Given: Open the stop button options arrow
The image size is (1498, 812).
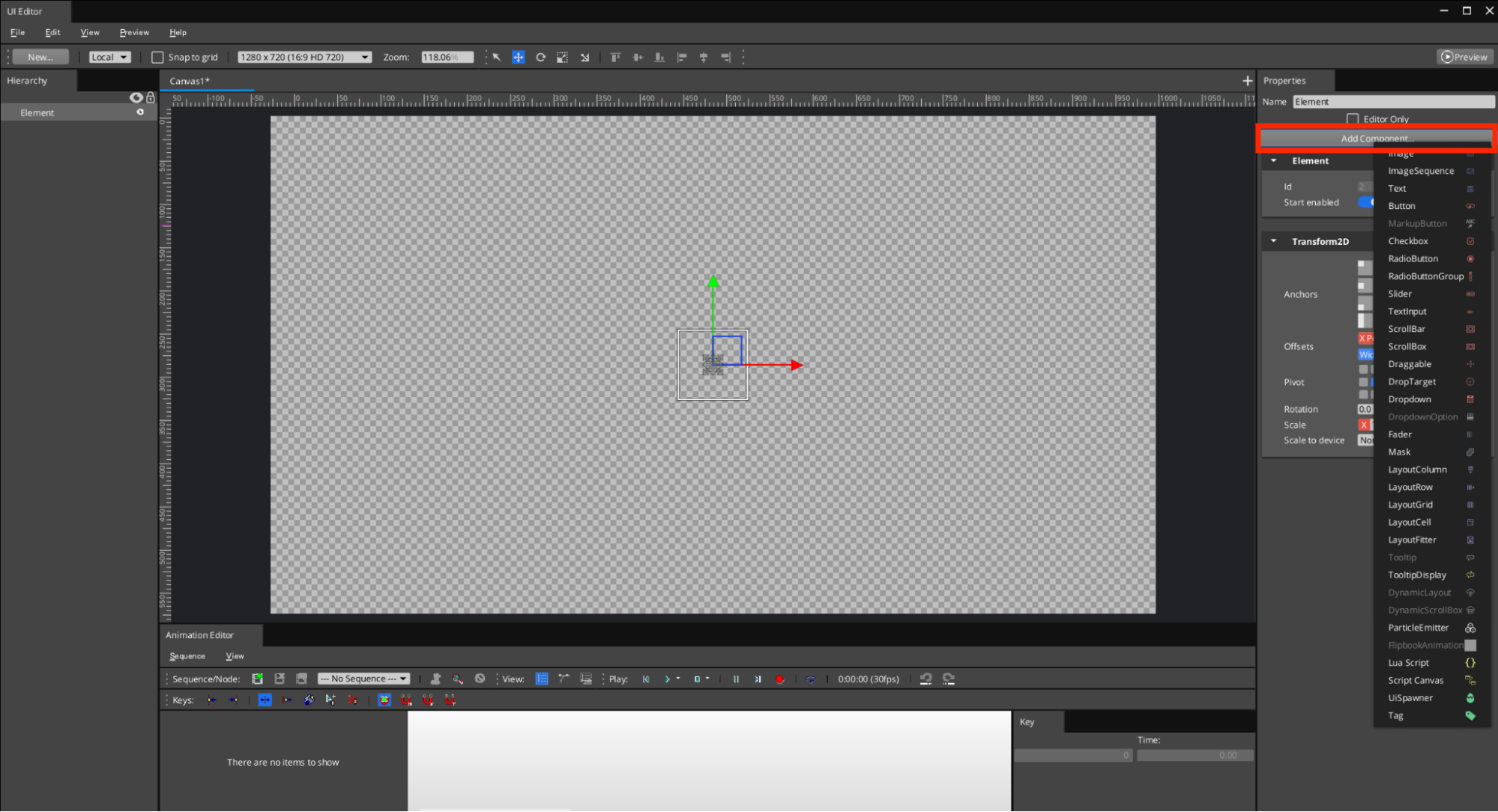Looking at the screenshot, I should coord(707,679).
